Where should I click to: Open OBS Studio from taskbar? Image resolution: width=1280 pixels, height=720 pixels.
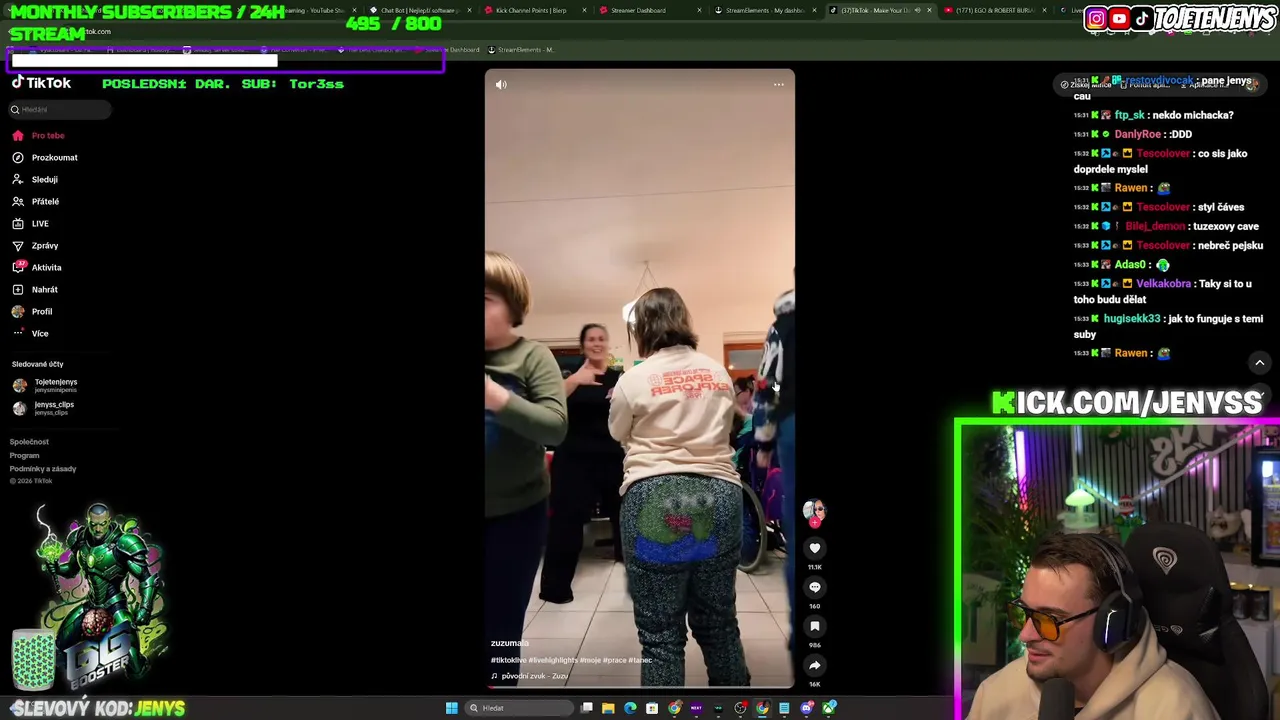point(740,708)
